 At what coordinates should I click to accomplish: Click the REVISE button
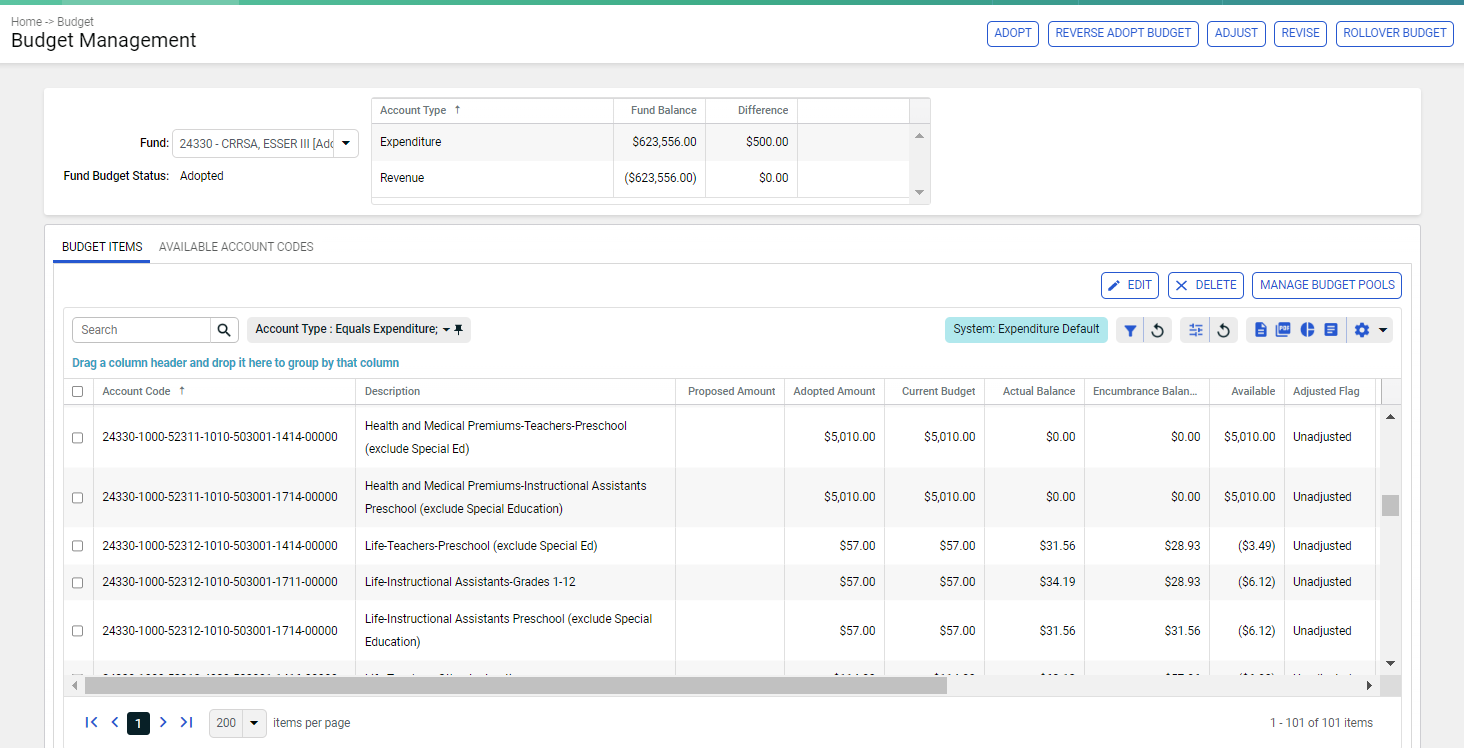pyautogui.click(x=1301, y=33)
